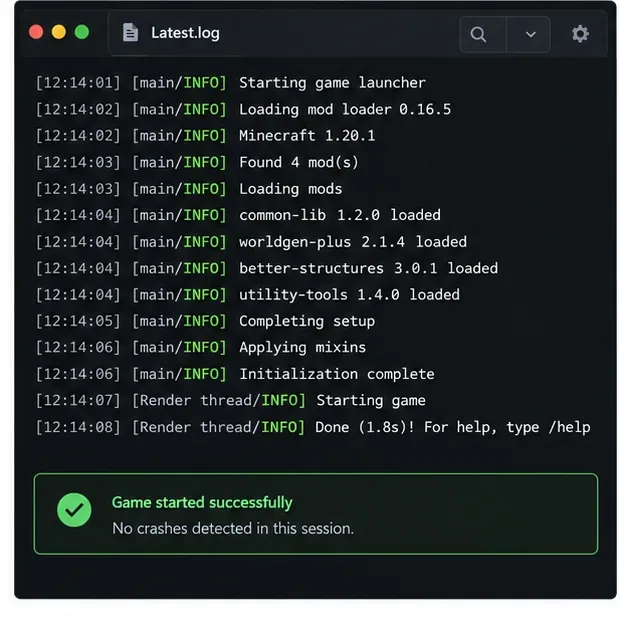Screen dimensions: 619x619
Task: Click the [12:14:08] timestamp
Action: (x=78, y=427)
